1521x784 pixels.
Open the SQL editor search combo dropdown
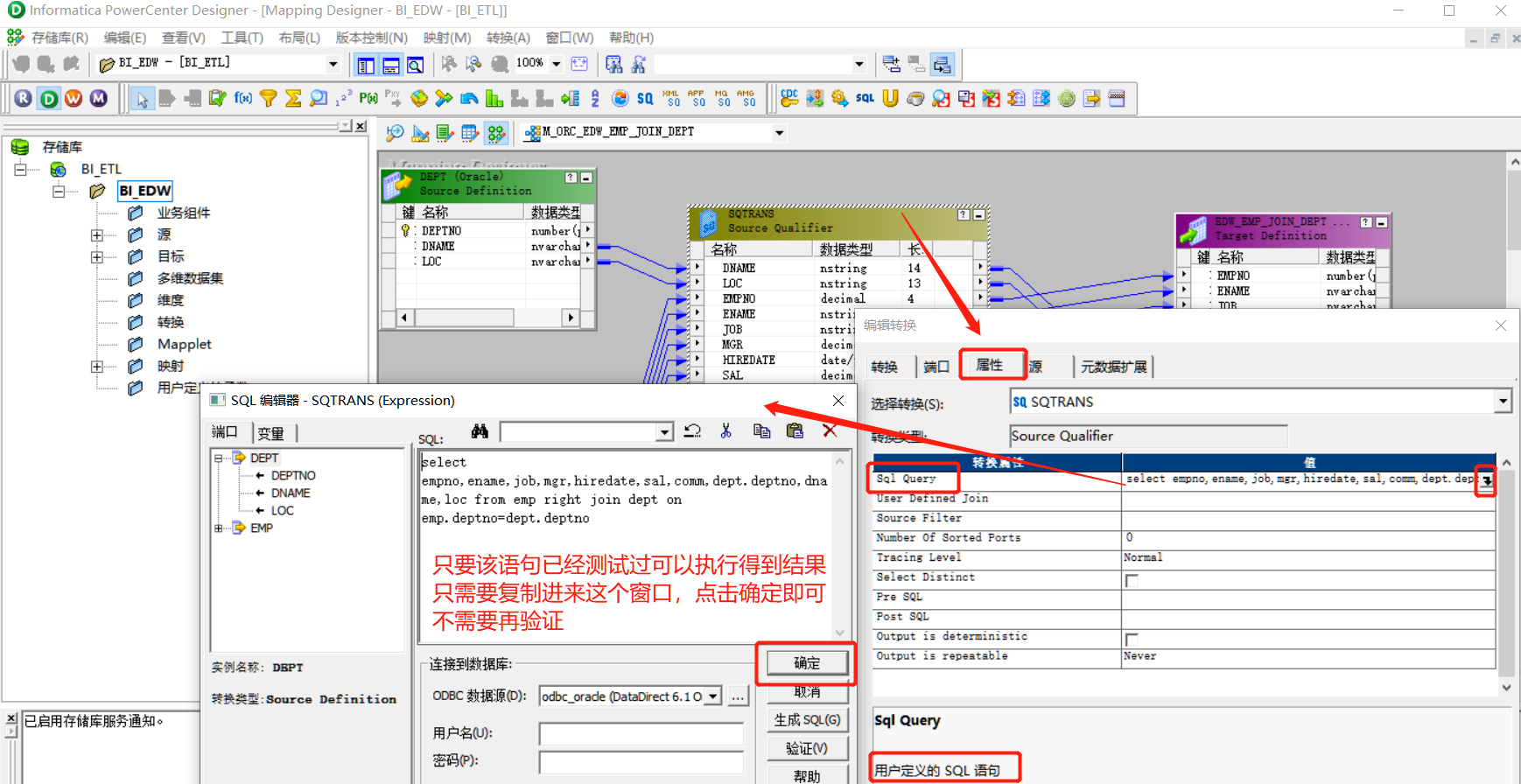coord(664,432)
